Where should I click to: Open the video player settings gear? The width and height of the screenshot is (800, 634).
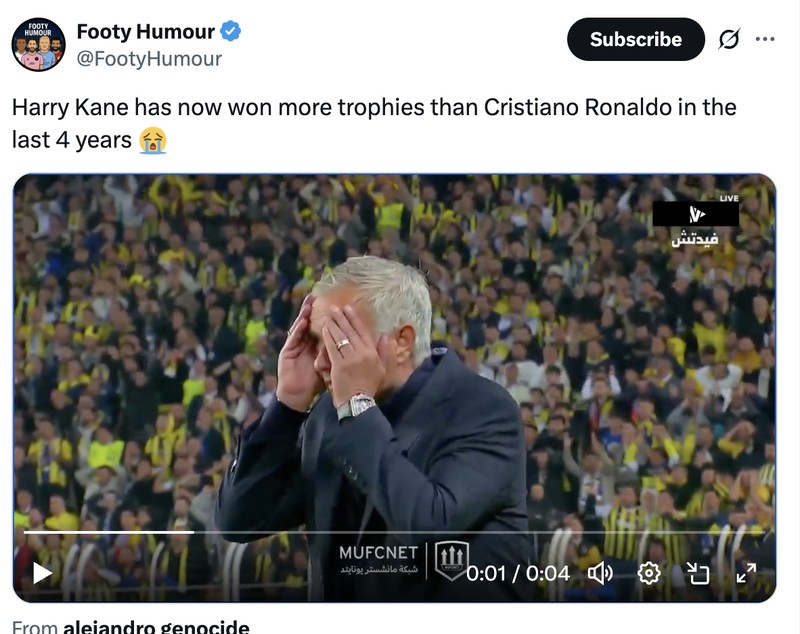coord(648,574)
